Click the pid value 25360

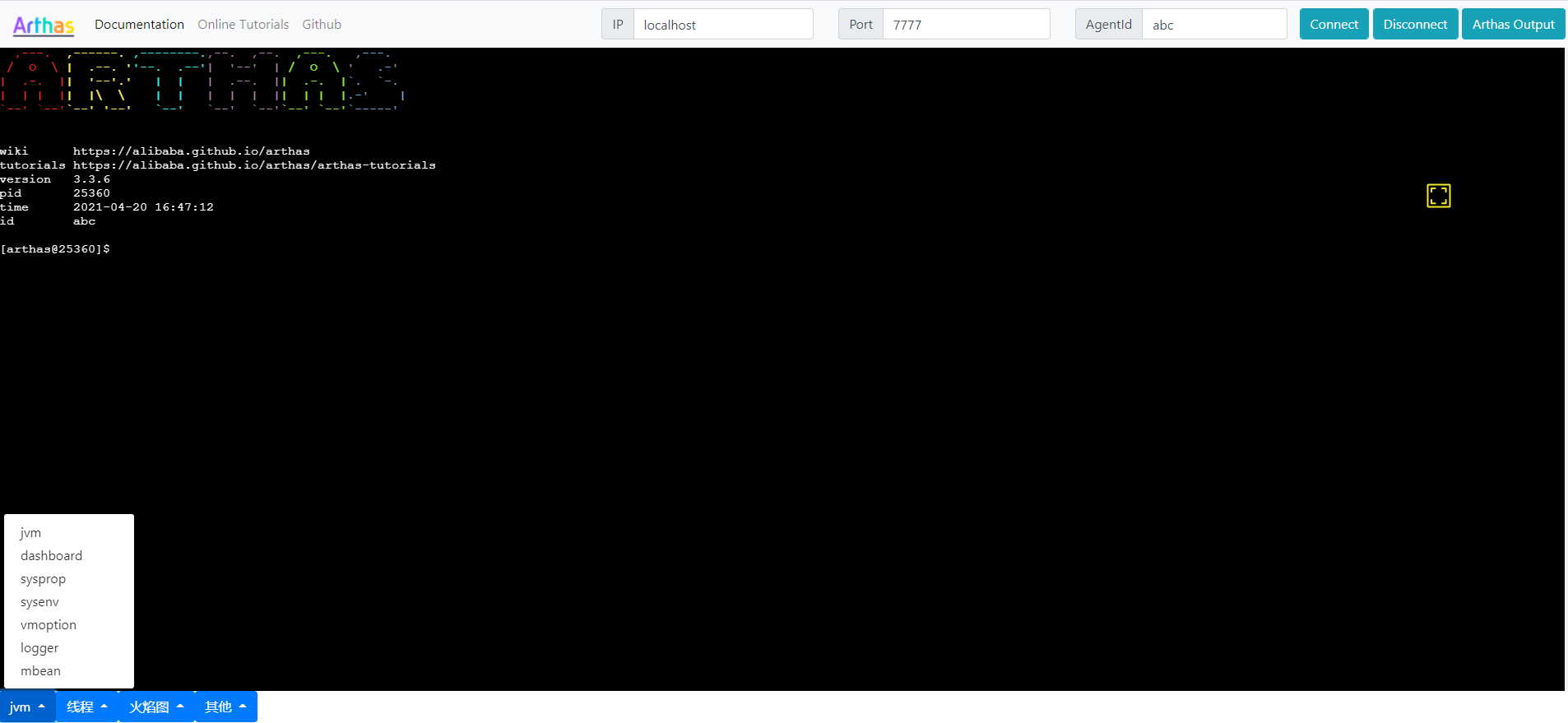click(91, 193)
